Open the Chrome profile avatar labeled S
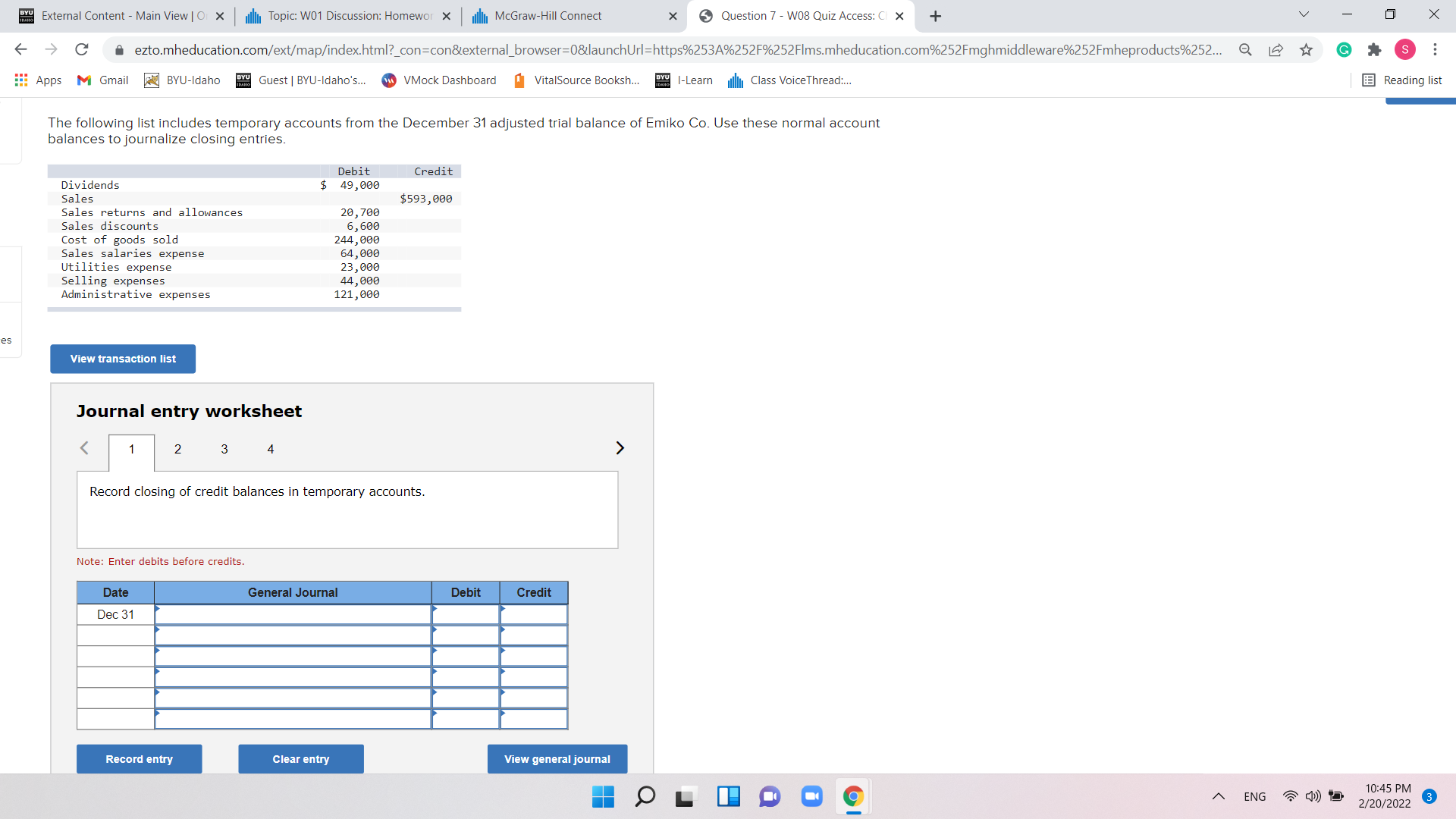1456x819 pixels. [x=1404, y=49]
